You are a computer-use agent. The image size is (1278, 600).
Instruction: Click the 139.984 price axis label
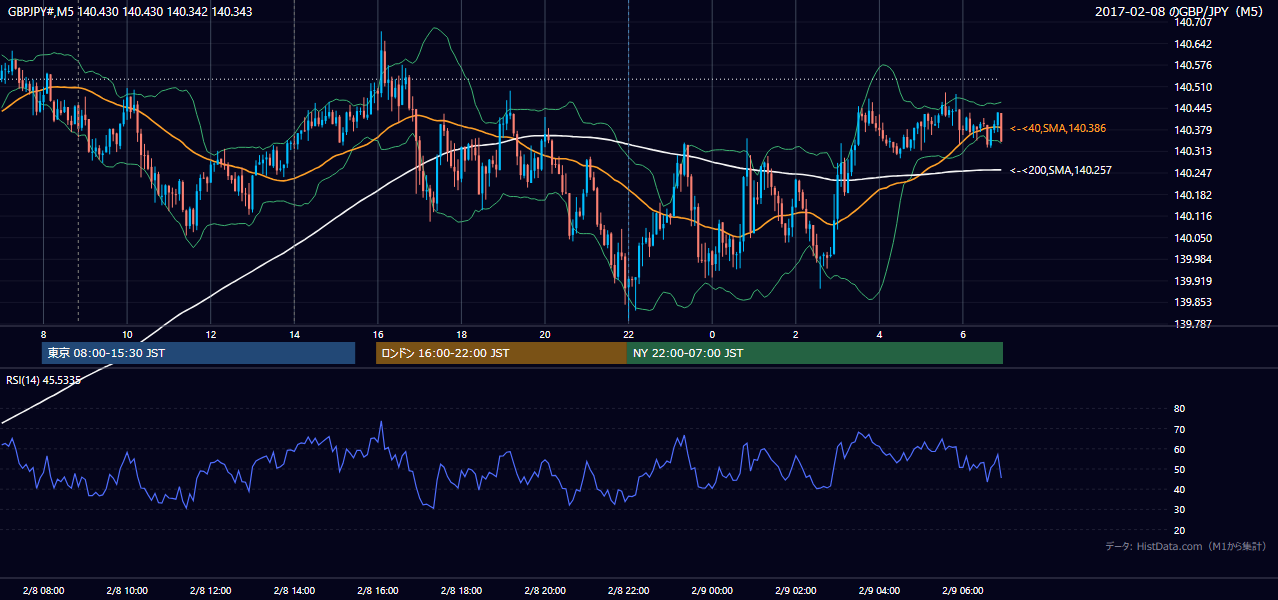(x=1193, y=259)
